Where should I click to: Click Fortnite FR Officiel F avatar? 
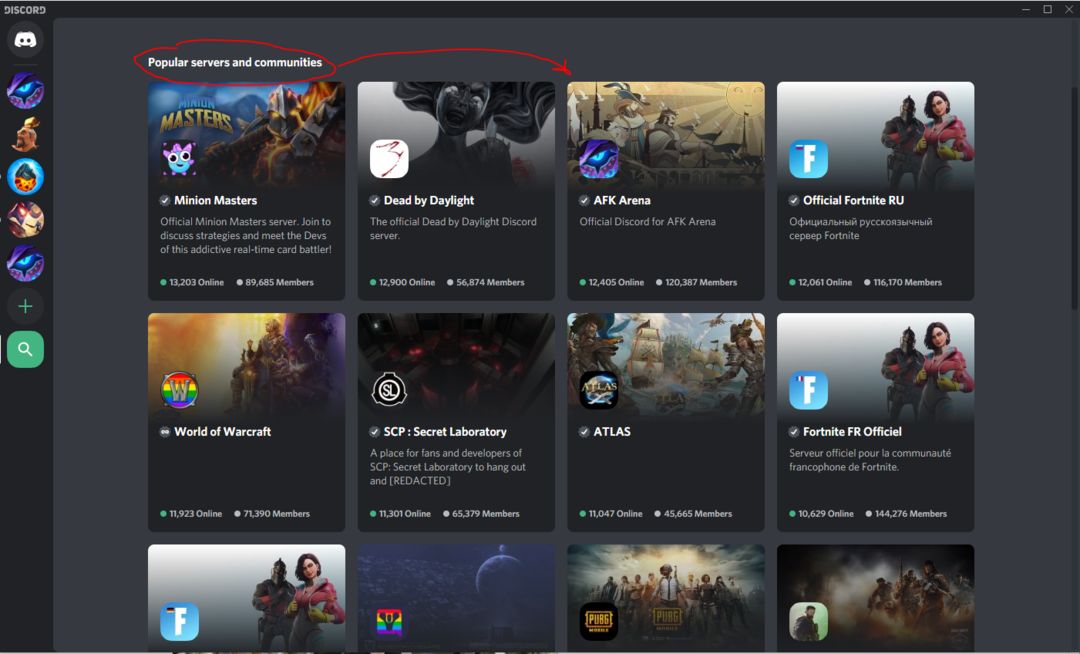pyautogui.click(x=809, y=390)
